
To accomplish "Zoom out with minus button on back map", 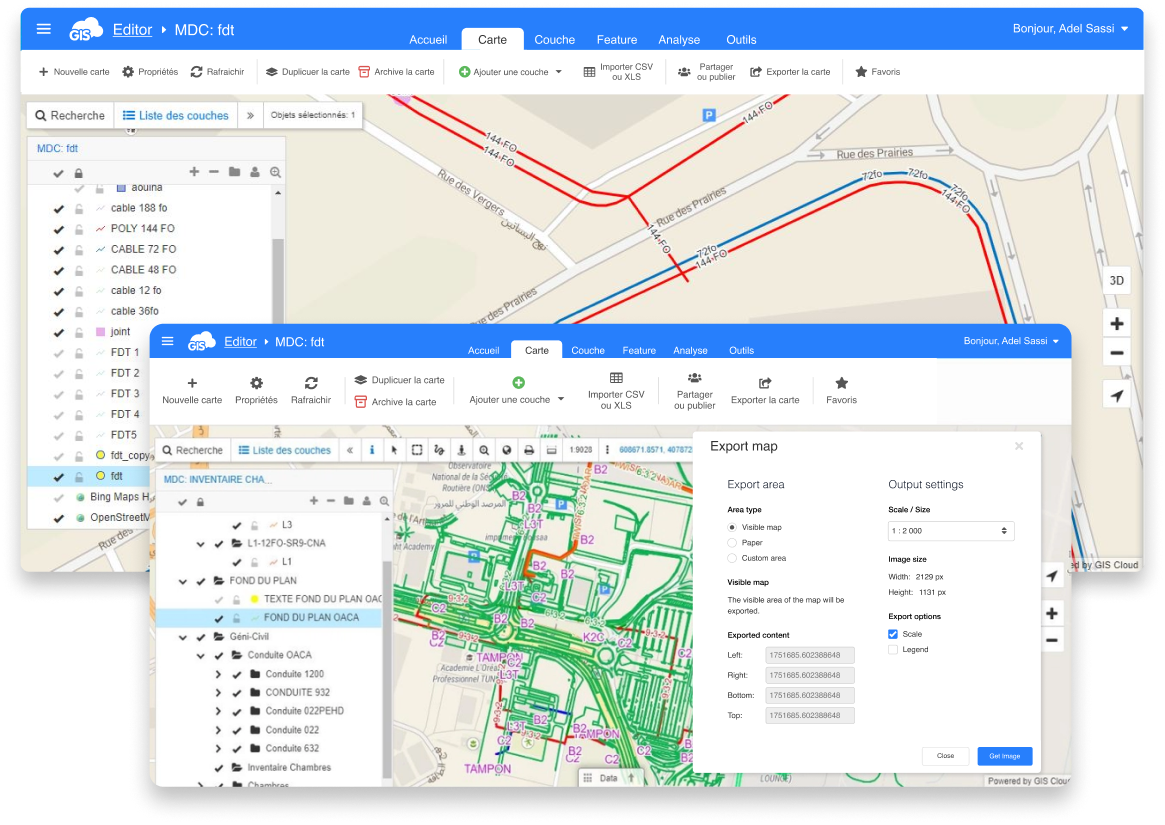I will [x=1117, y=353].
